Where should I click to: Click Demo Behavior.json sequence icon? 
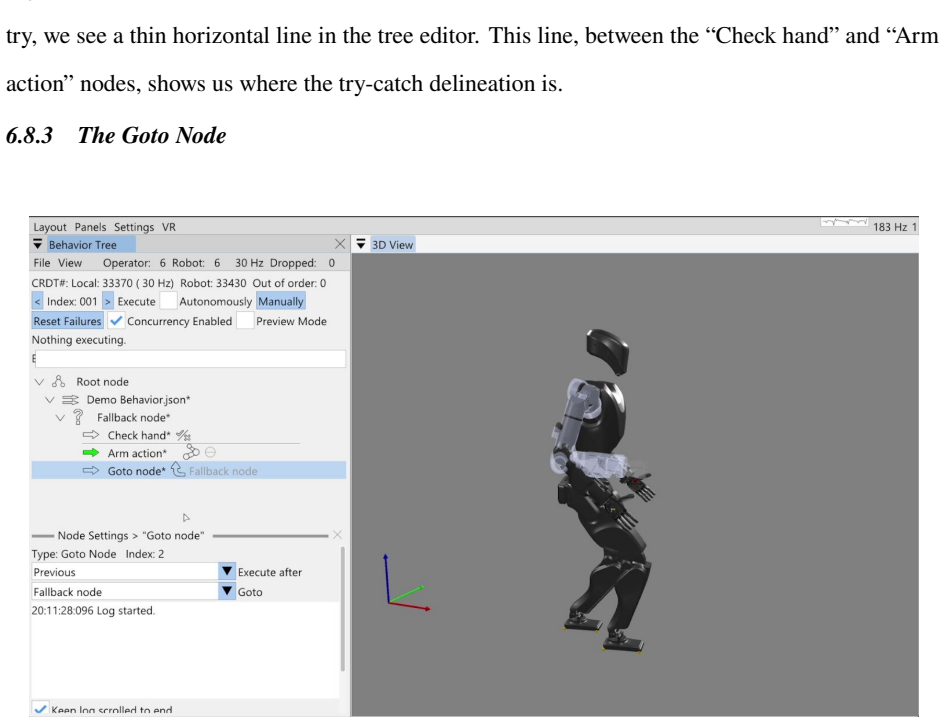pyautogui.click(x=71, y=399)
